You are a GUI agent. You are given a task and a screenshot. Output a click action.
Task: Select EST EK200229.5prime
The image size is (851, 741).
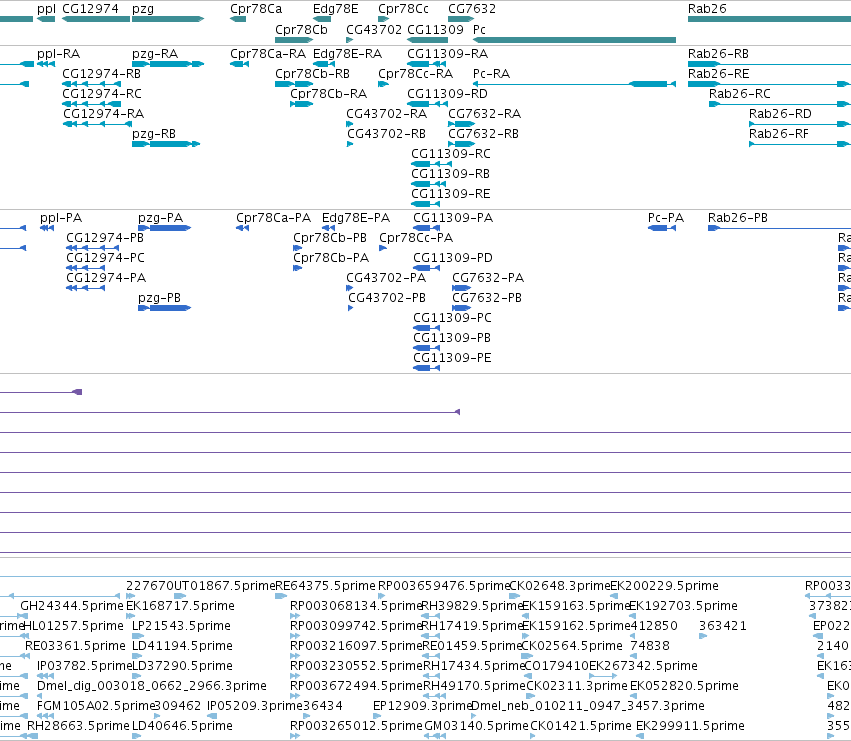[614, 596]
